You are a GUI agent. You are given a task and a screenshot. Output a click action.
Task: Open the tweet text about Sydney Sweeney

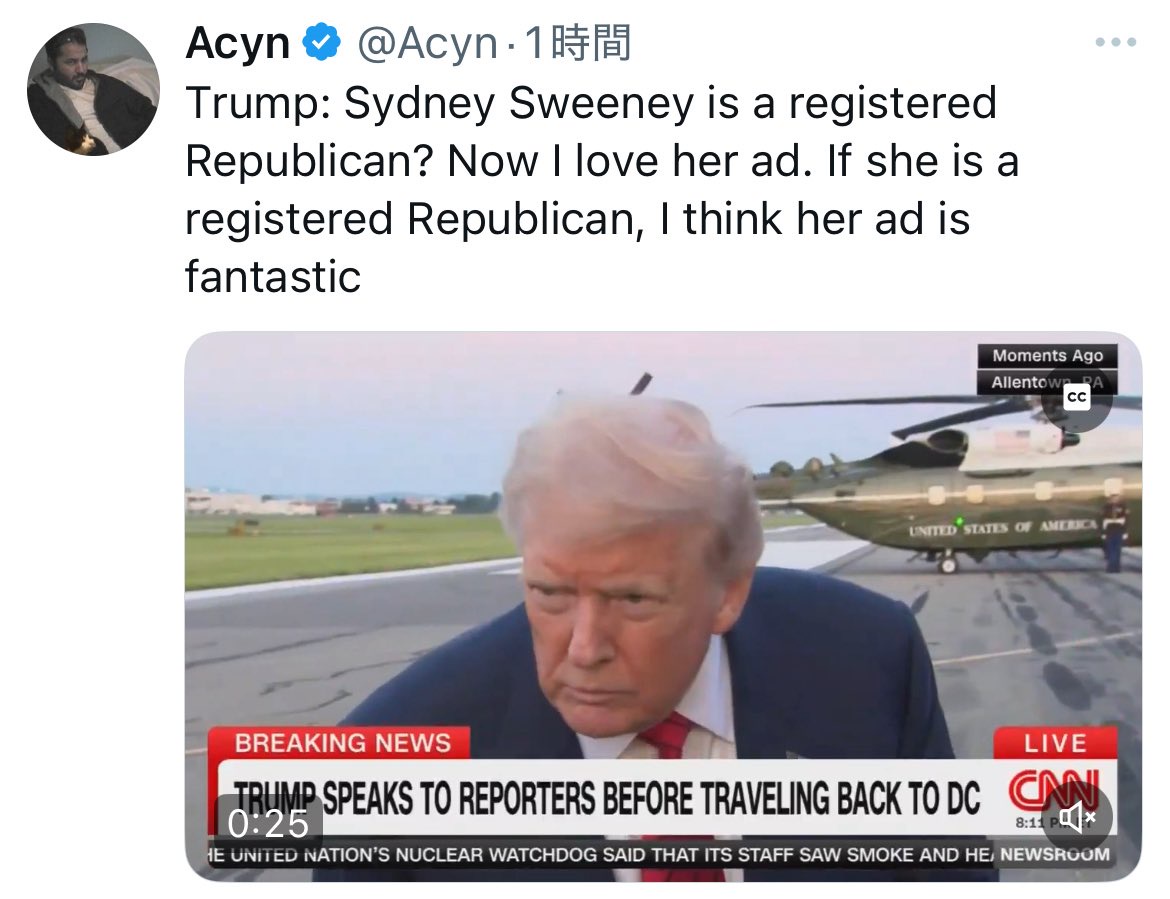[x=601, y=189]
